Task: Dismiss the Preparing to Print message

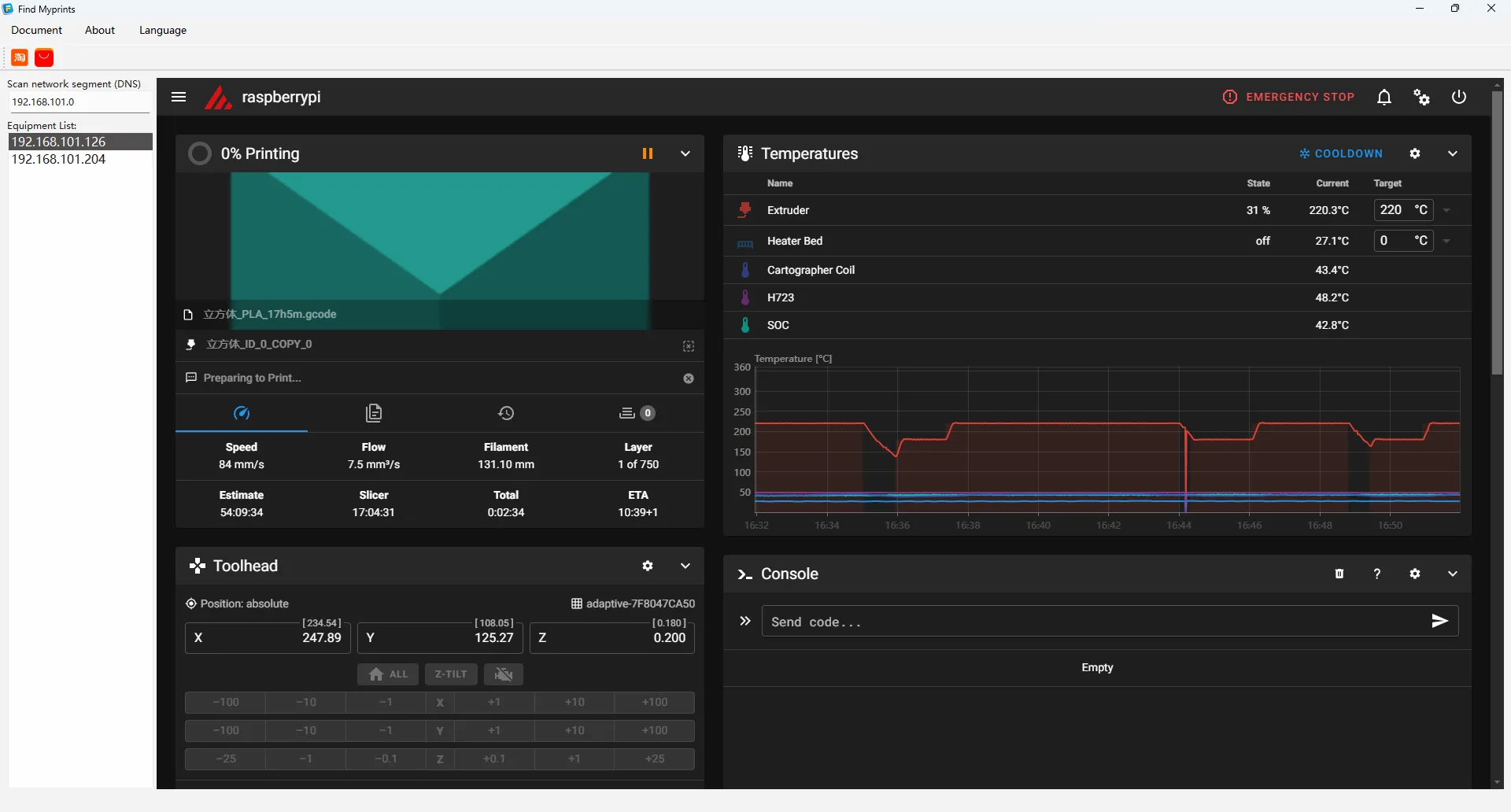Action: [x=689, y=378]
